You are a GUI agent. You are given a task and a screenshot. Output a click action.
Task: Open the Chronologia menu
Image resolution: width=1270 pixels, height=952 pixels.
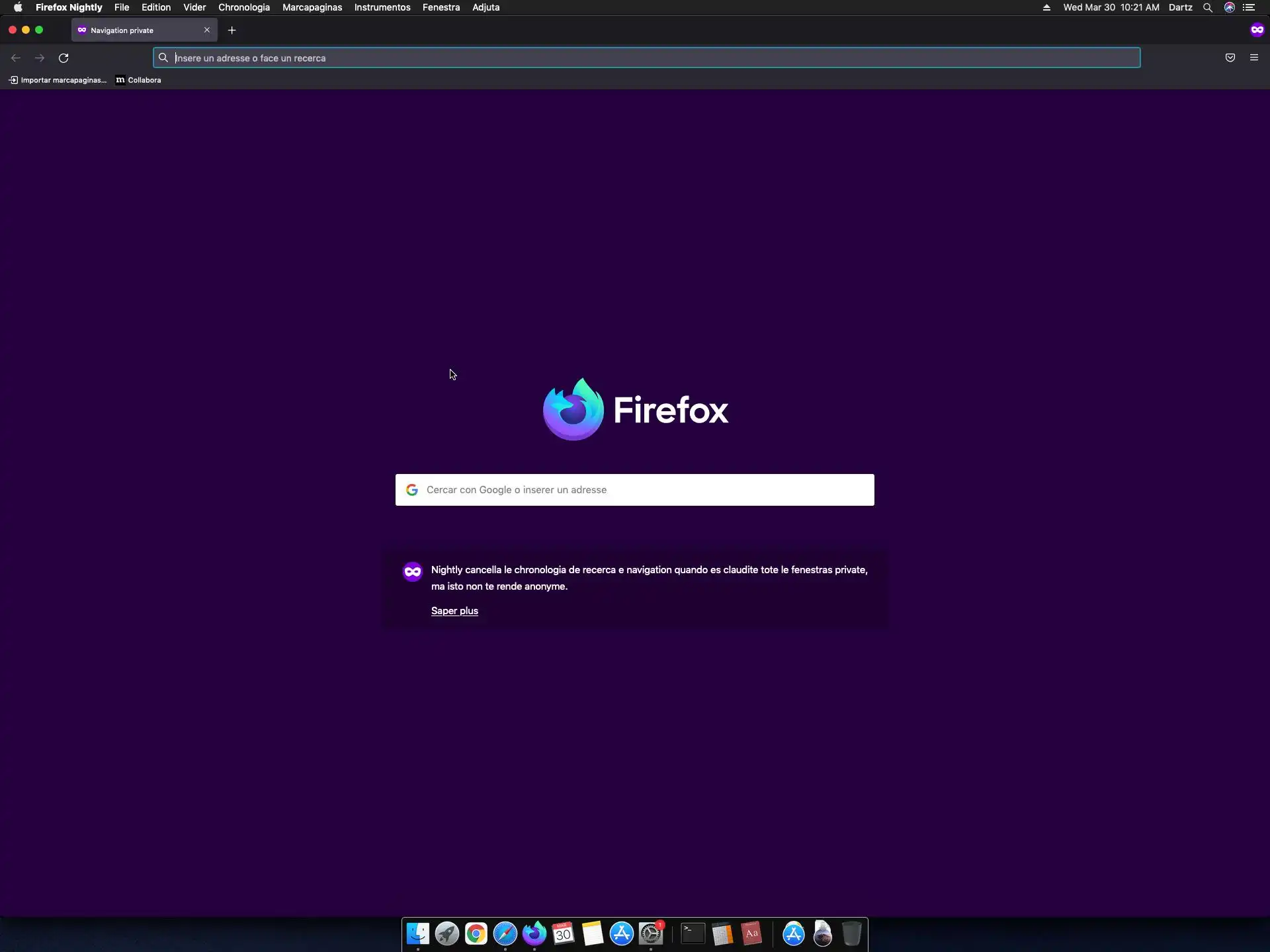tap(243, 7)
